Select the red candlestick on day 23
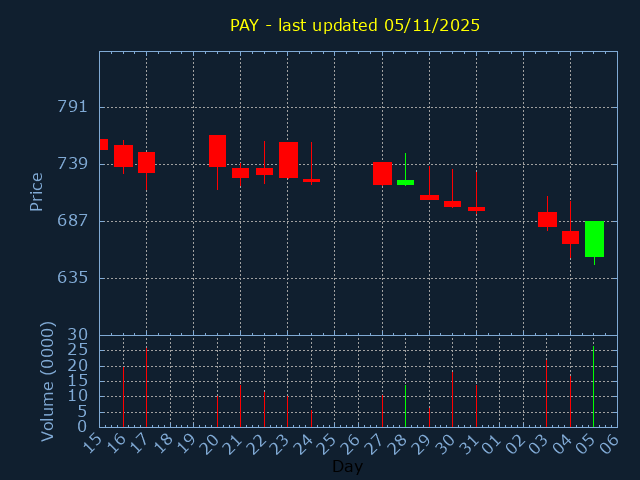This screenshot has width=640, height=480. (x=288, y=160)
